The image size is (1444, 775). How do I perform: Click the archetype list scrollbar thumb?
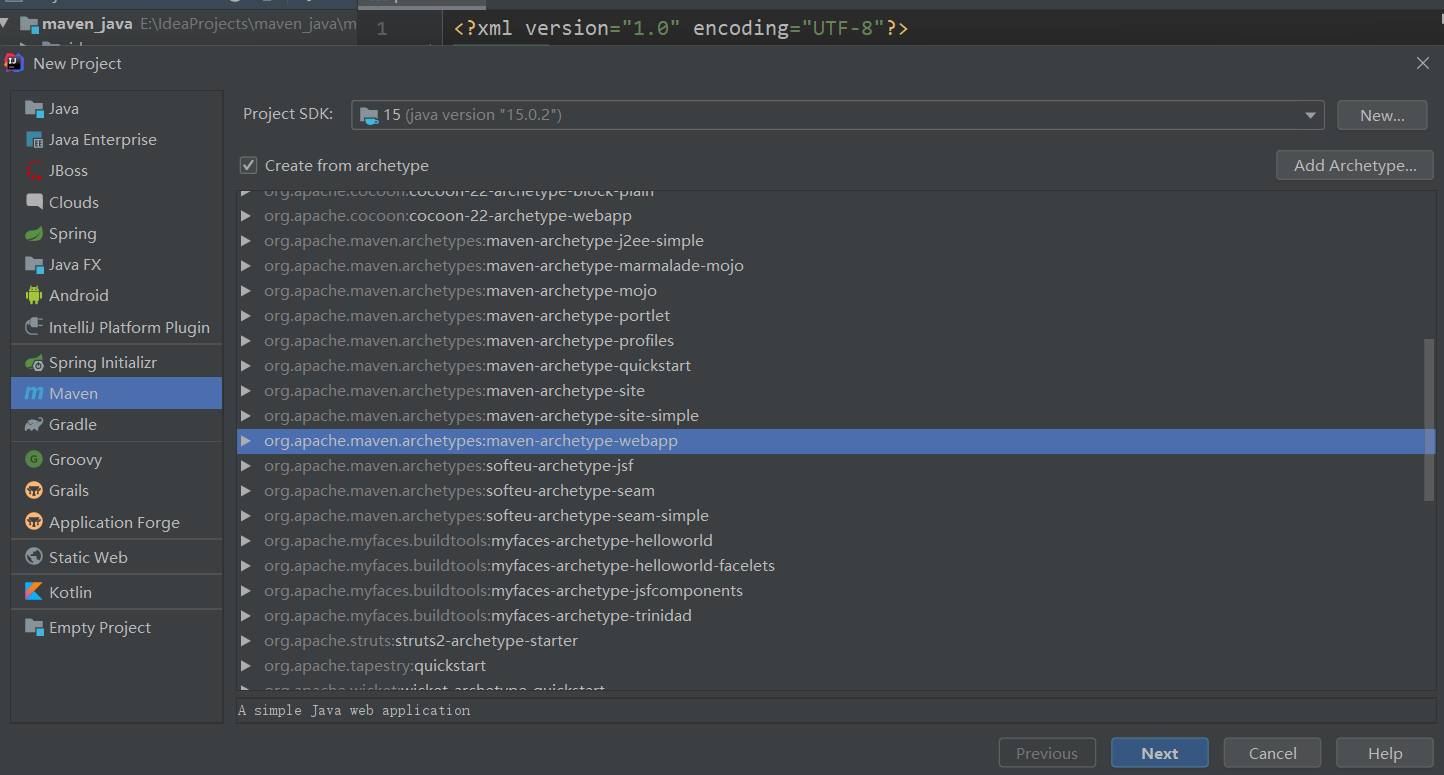[x=1429, y=419]
